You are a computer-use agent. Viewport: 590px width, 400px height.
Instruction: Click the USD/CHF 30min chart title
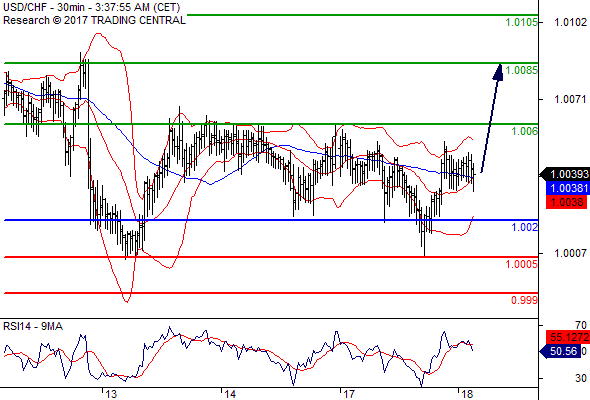[91, 7]
